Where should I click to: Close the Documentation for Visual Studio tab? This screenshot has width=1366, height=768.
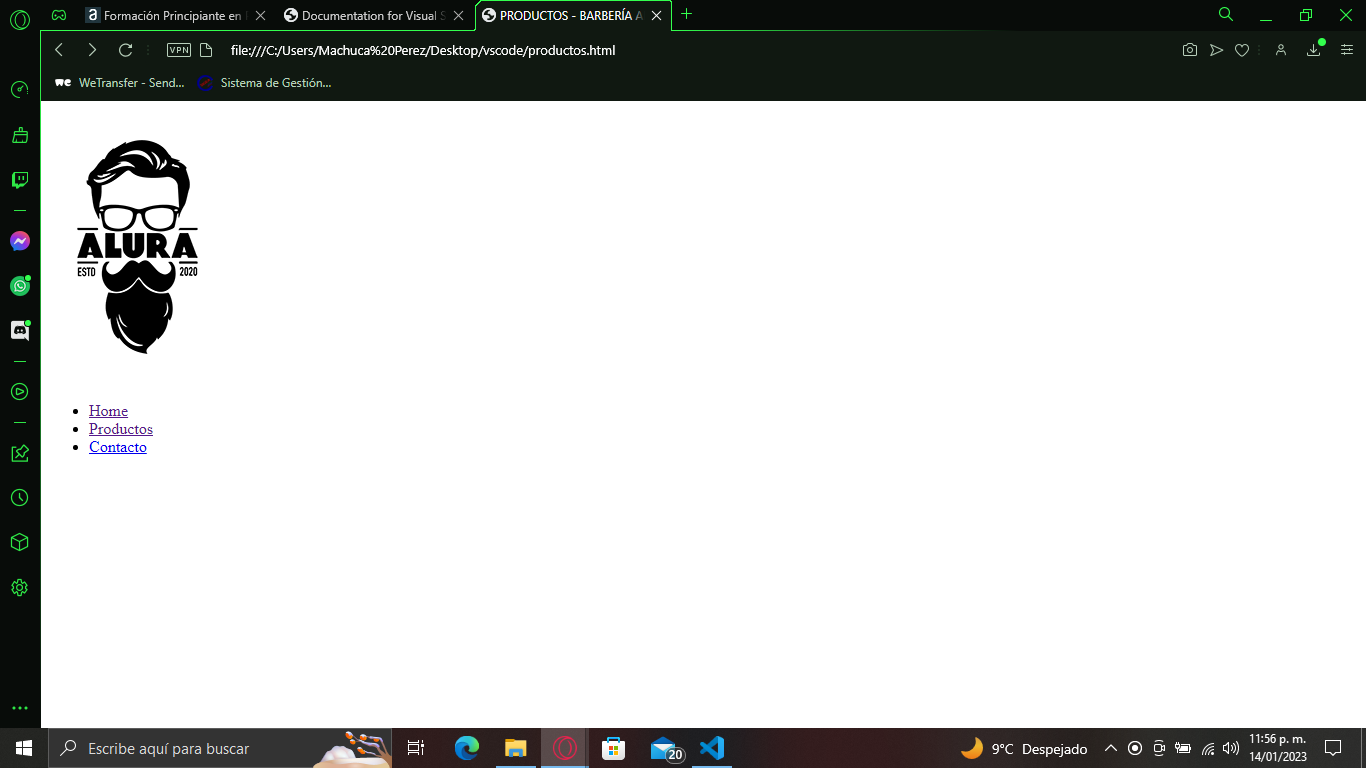(458, 15)
